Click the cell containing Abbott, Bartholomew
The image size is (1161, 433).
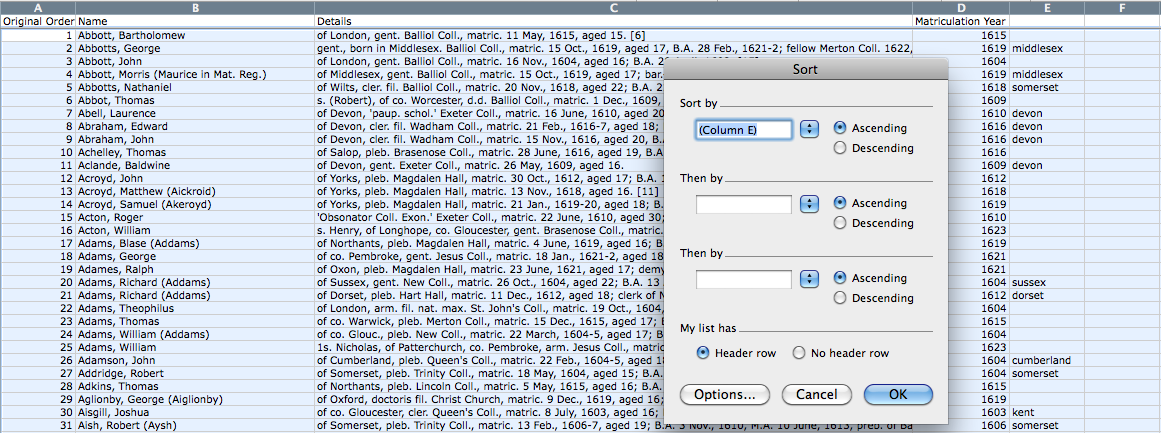[x=131, y=35]
